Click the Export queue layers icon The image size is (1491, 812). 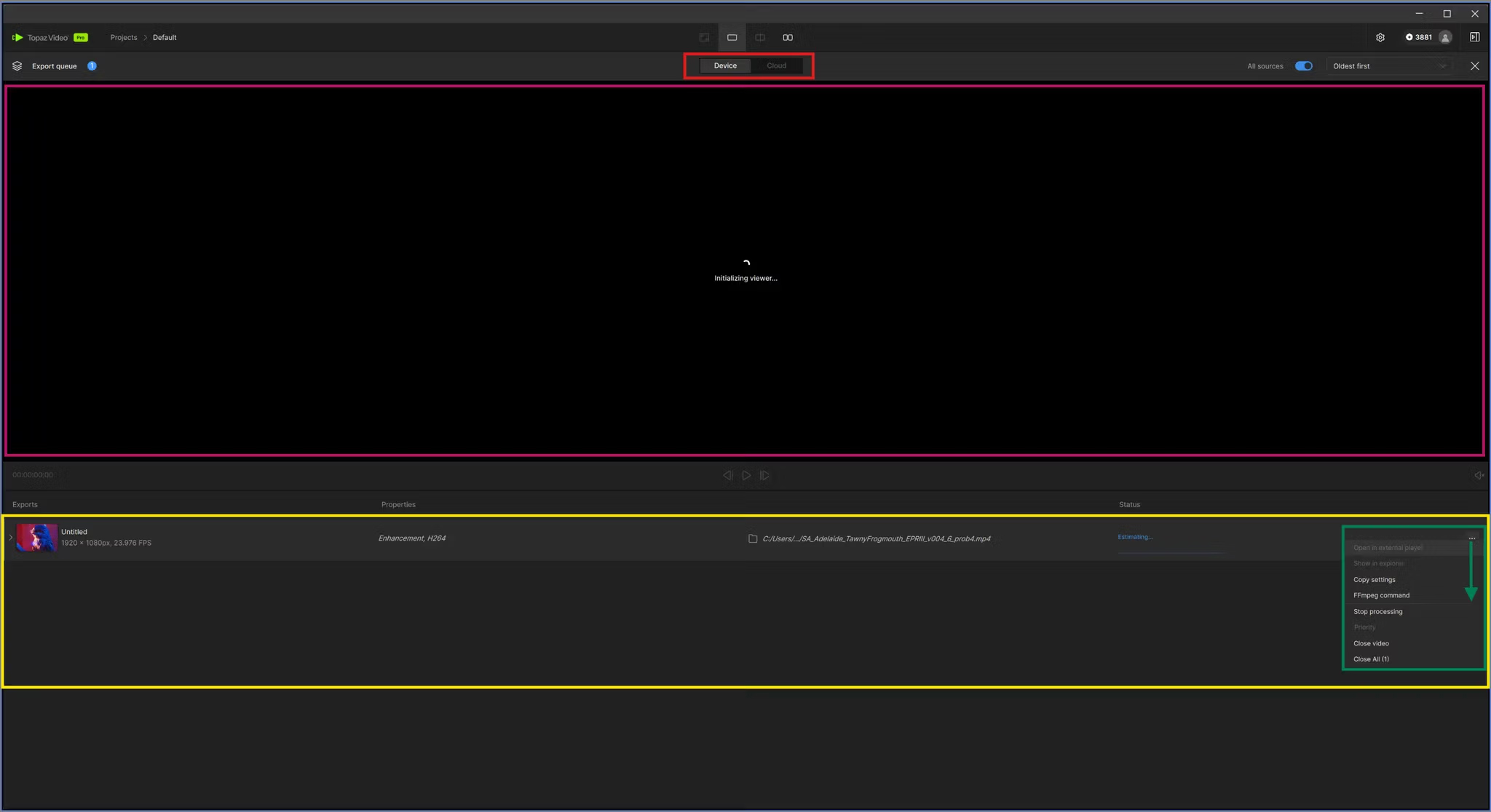point(17,66)
